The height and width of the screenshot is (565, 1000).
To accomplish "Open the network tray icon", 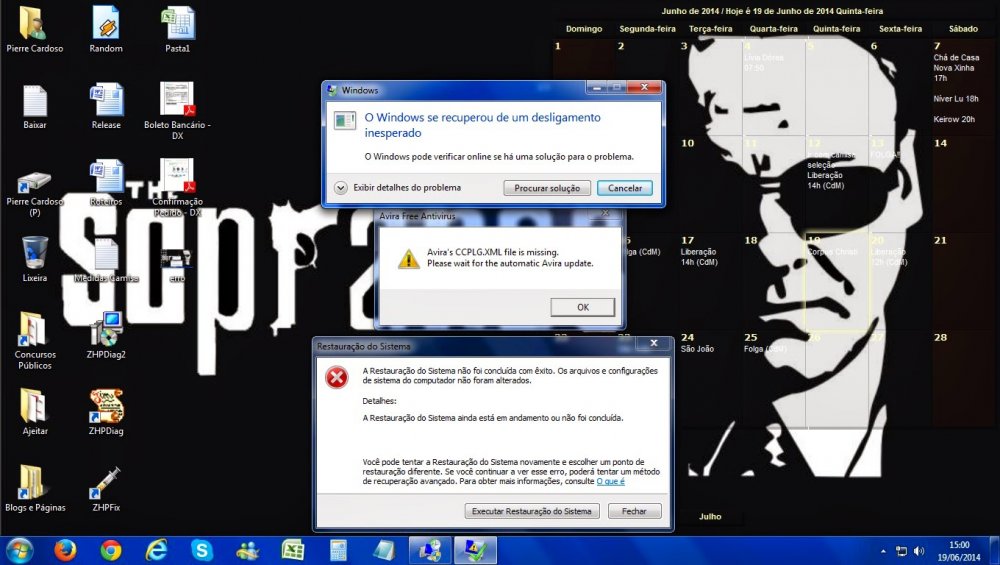I will coord(901,551).
